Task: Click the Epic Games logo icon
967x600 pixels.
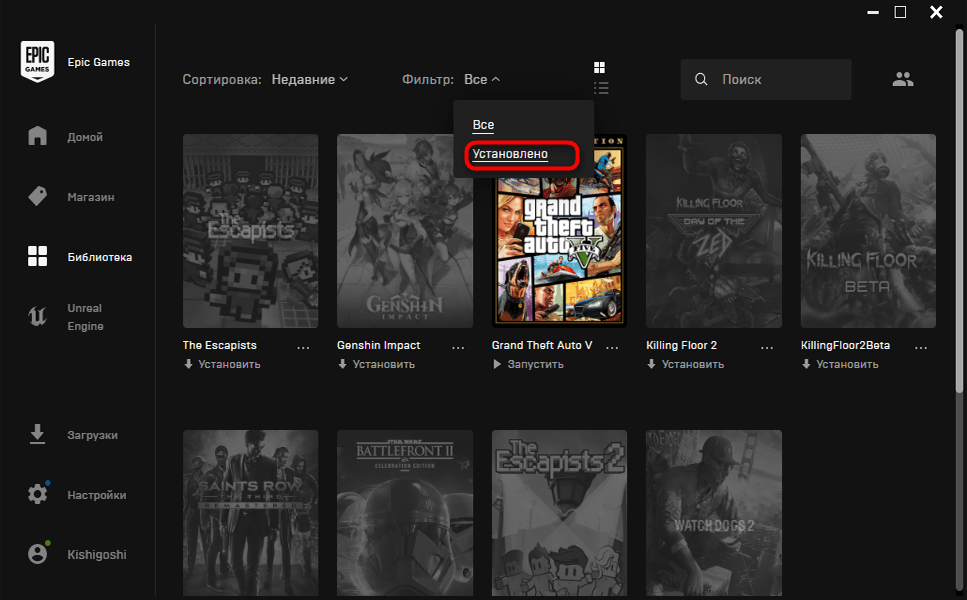Action: (38, 62)
